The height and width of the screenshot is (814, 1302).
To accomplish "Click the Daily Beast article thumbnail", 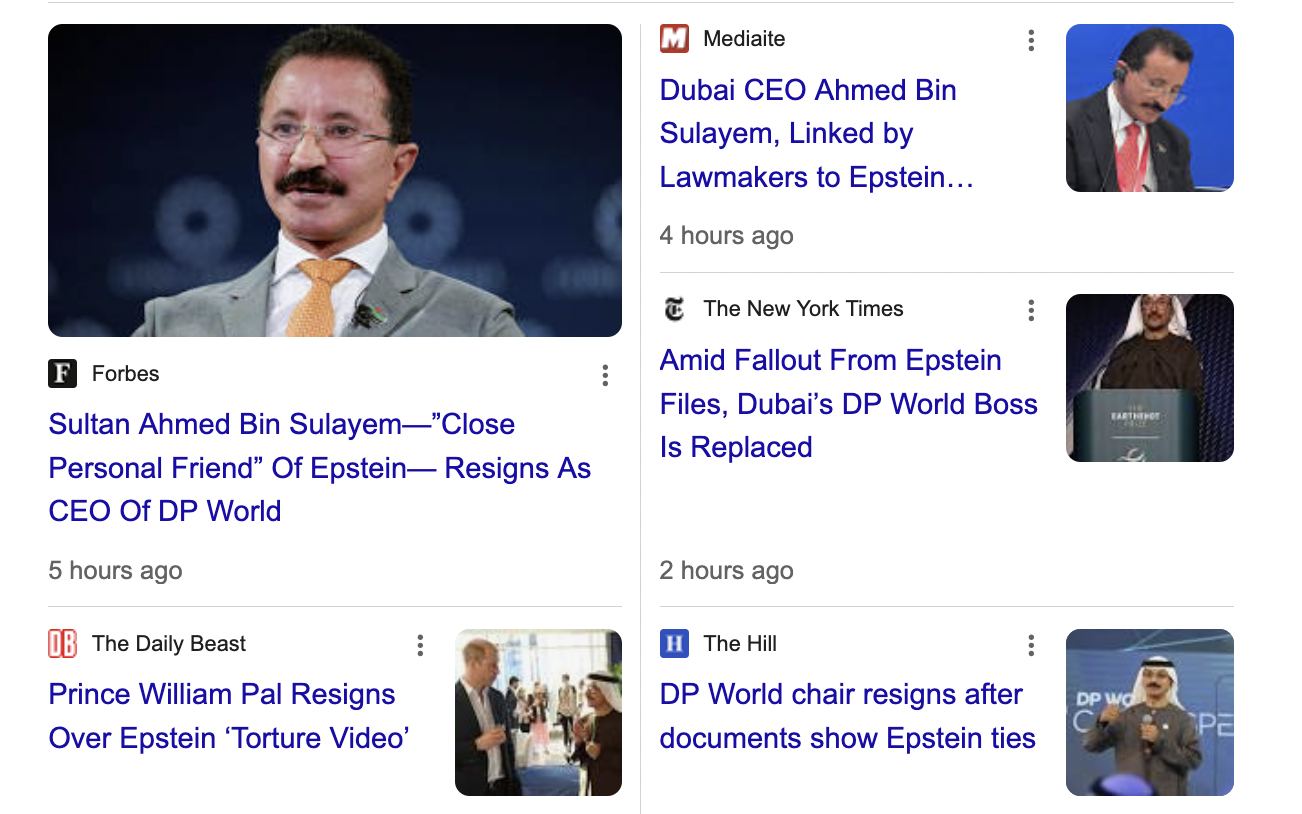I will 538,712.
